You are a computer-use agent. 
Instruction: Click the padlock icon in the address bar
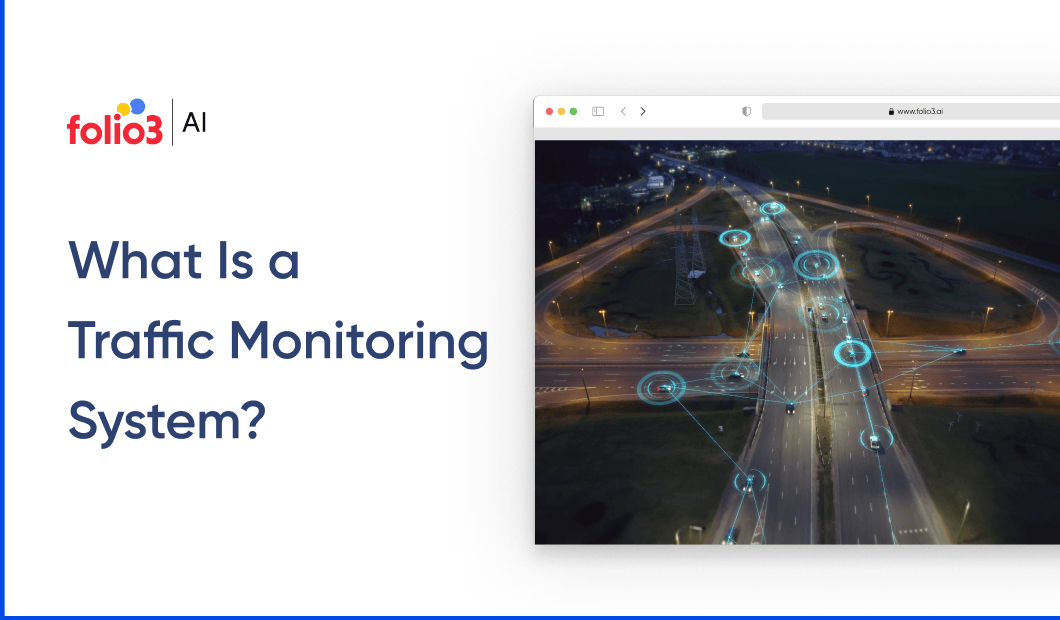pyautogui.click(x=893, y=111)
